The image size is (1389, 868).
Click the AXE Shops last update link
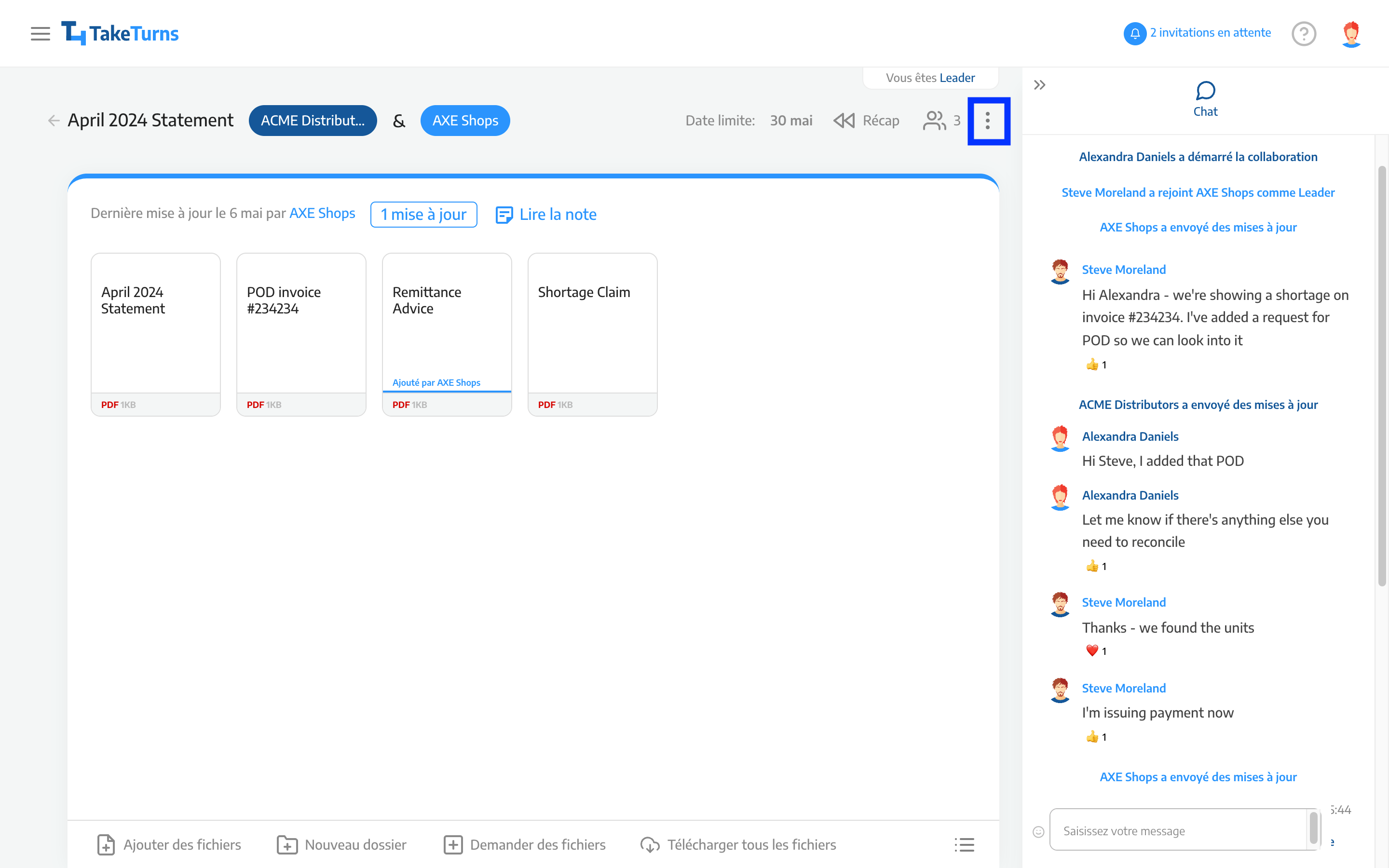322,214
